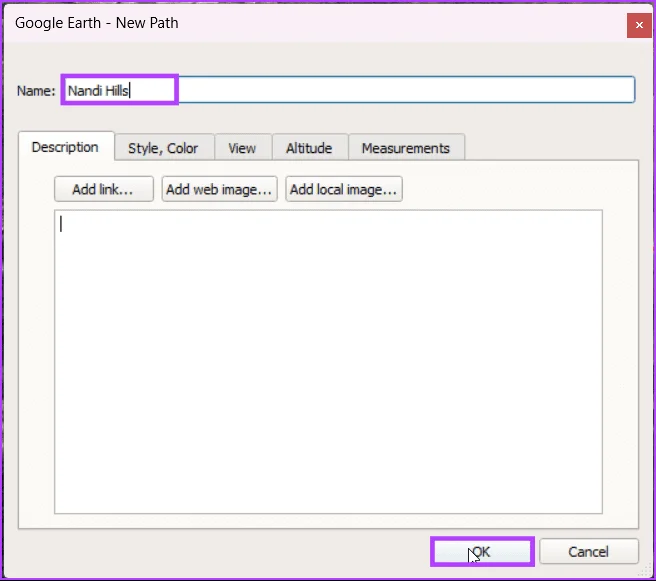Open the View tab

tap(242, 148)
